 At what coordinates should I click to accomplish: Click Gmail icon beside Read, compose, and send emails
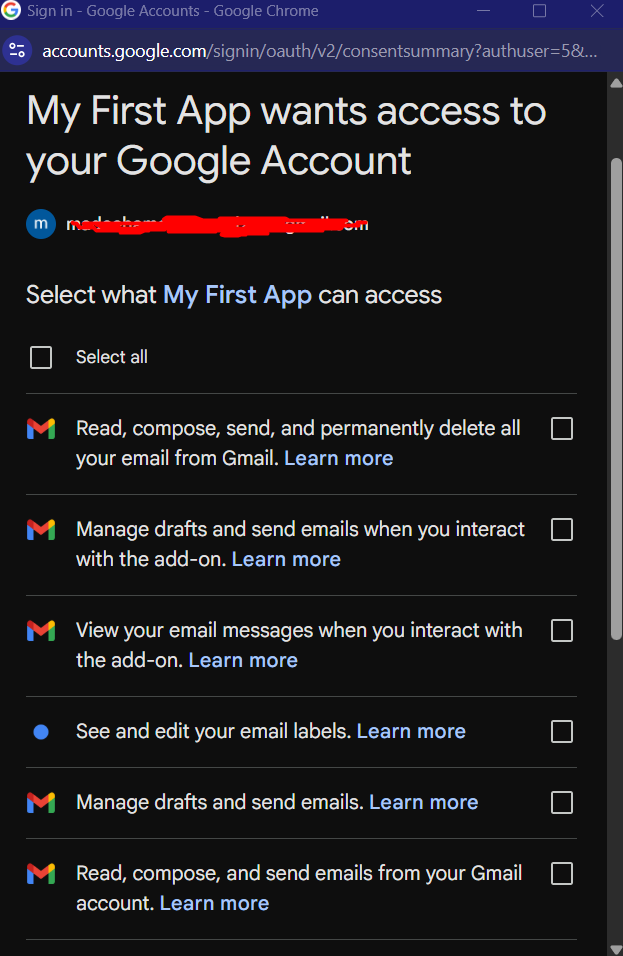point(41,874)
